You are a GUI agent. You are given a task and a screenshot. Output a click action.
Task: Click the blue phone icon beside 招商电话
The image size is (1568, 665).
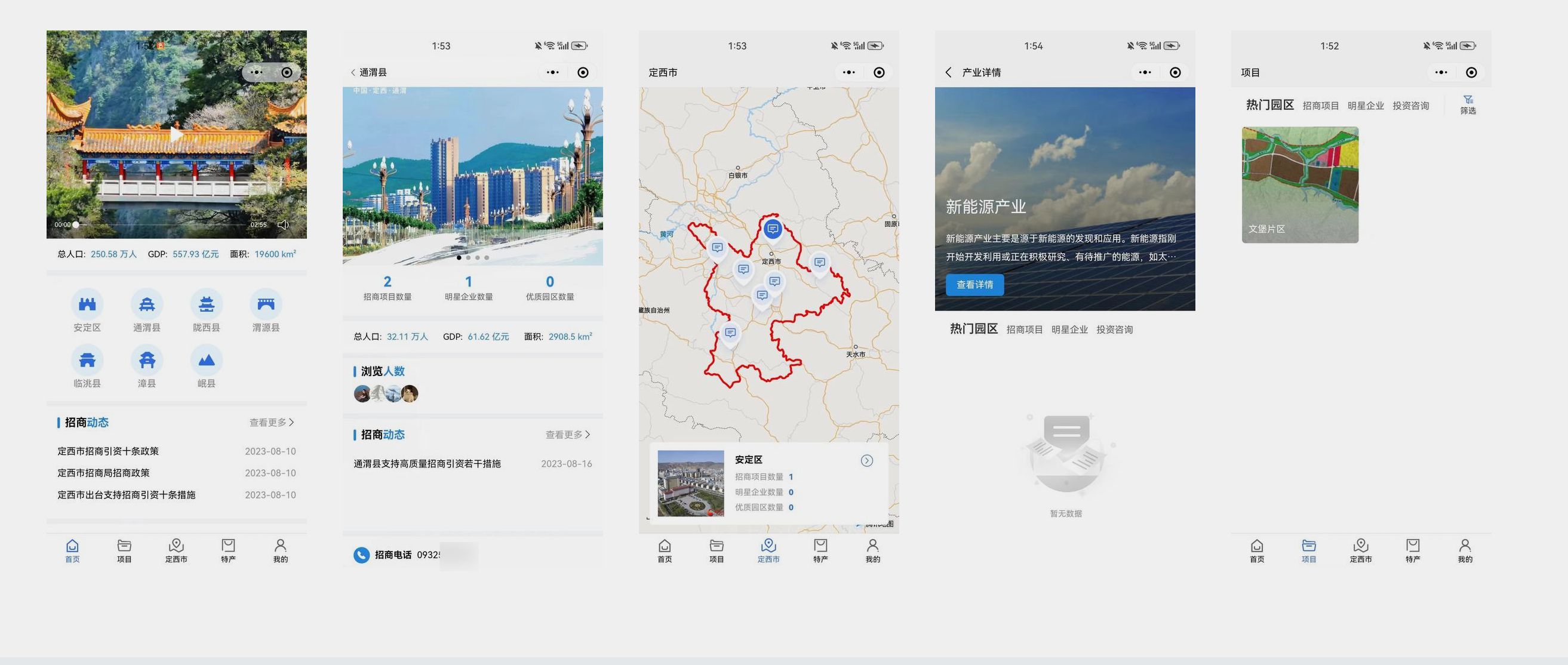[362, 555]
